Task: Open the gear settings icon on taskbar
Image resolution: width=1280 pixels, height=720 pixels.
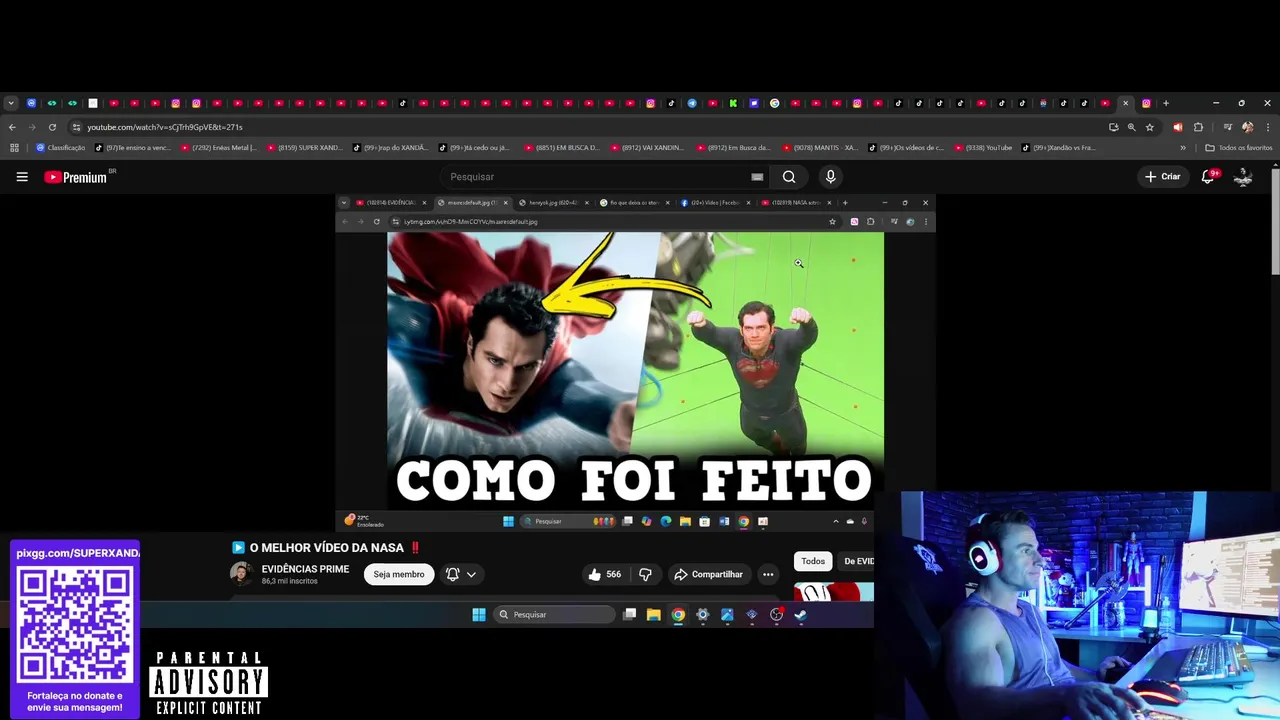Action: [702, 615]
